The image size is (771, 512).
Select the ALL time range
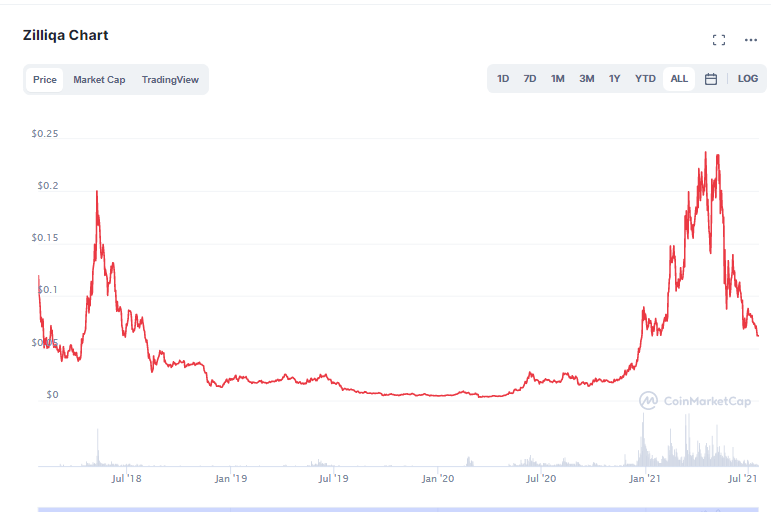(679, 79)
